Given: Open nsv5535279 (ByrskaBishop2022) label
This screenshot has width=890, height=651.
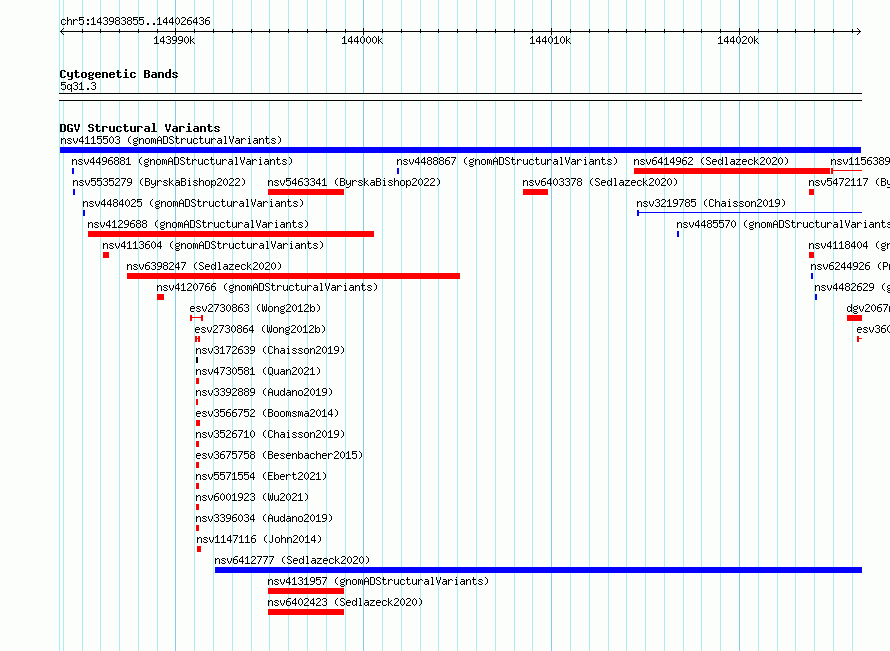Looking at the screenshot, I should click(159, 182).
